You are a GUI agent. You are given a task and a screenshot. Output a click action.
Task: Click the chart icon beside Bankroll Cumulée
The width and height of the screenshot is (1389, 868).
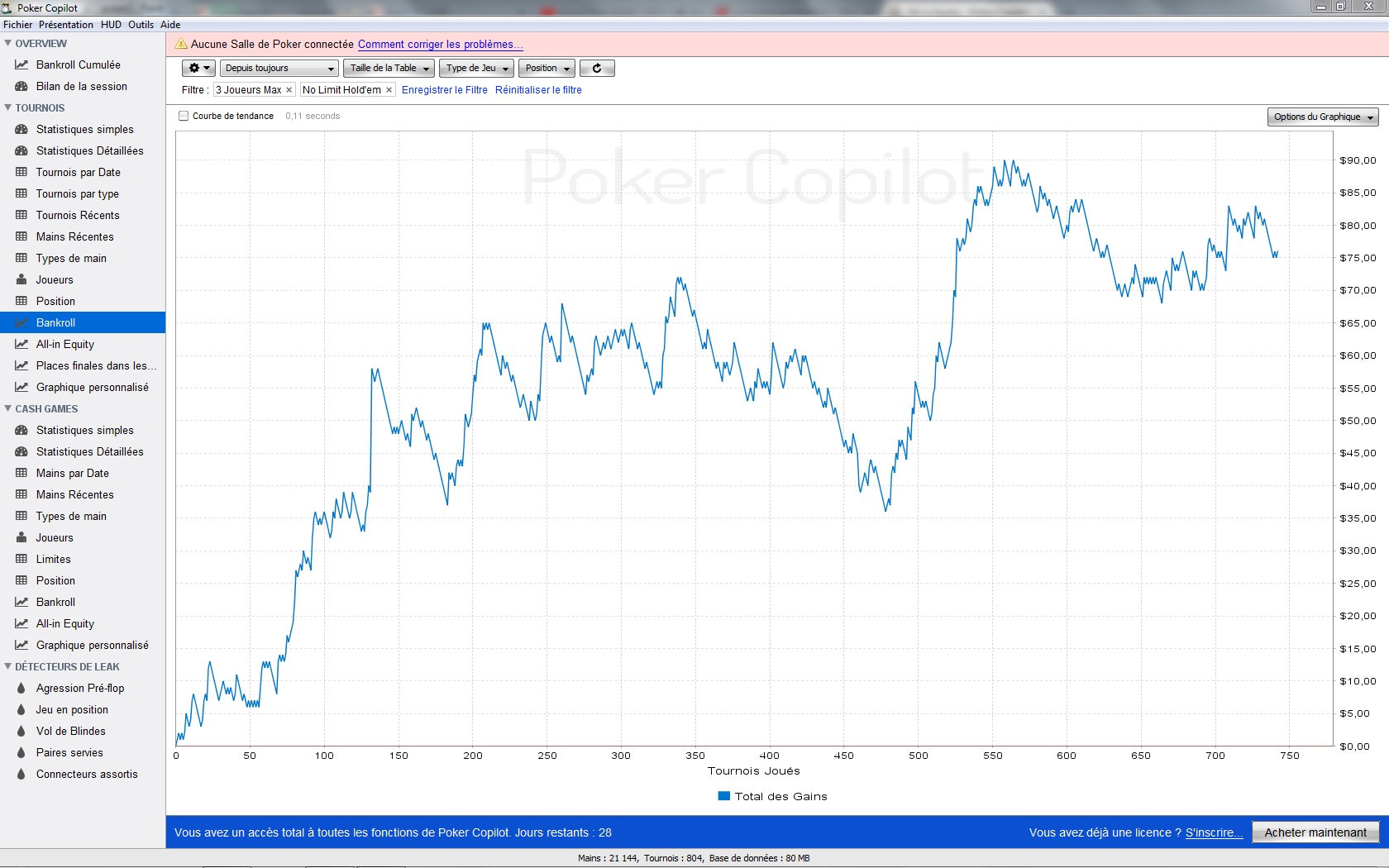point(21,64)
